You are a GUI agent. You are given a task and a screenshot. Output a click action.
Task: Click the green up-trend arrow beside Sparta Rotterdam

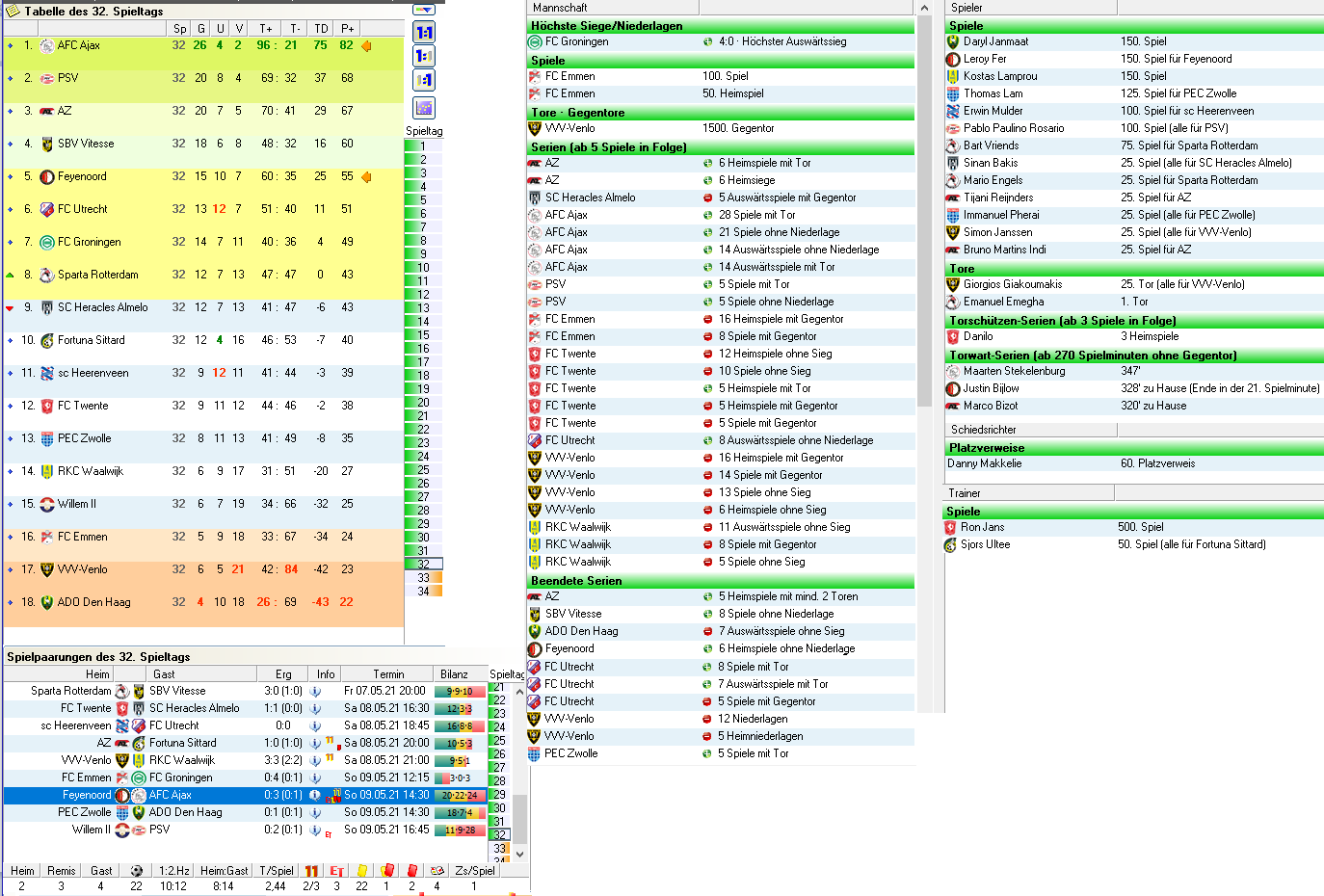(10, 275)
